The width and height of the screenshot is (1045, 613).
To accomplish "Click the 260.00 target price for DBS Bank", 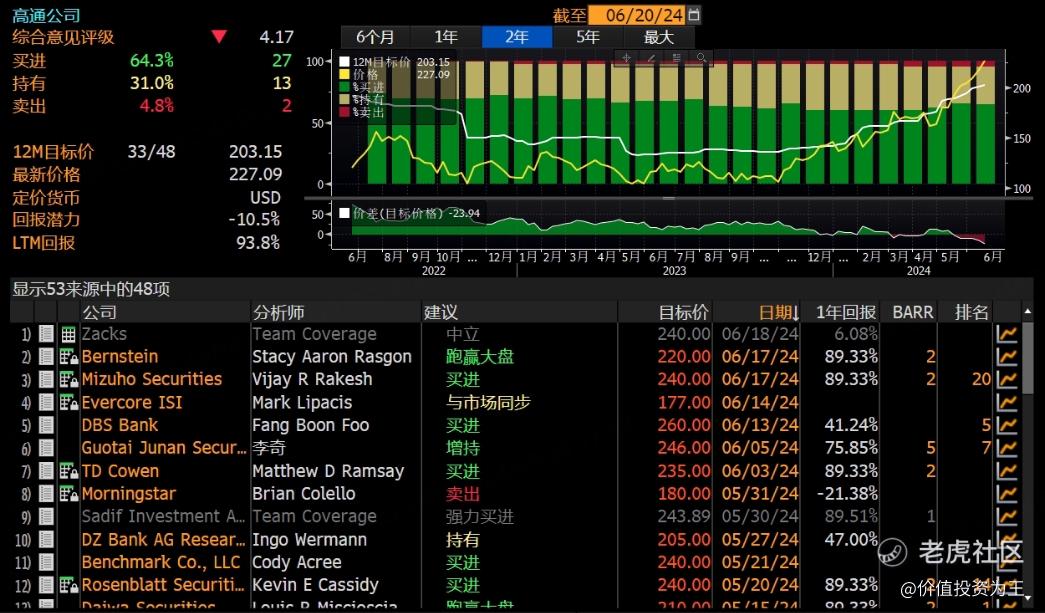I will point(684,425).
